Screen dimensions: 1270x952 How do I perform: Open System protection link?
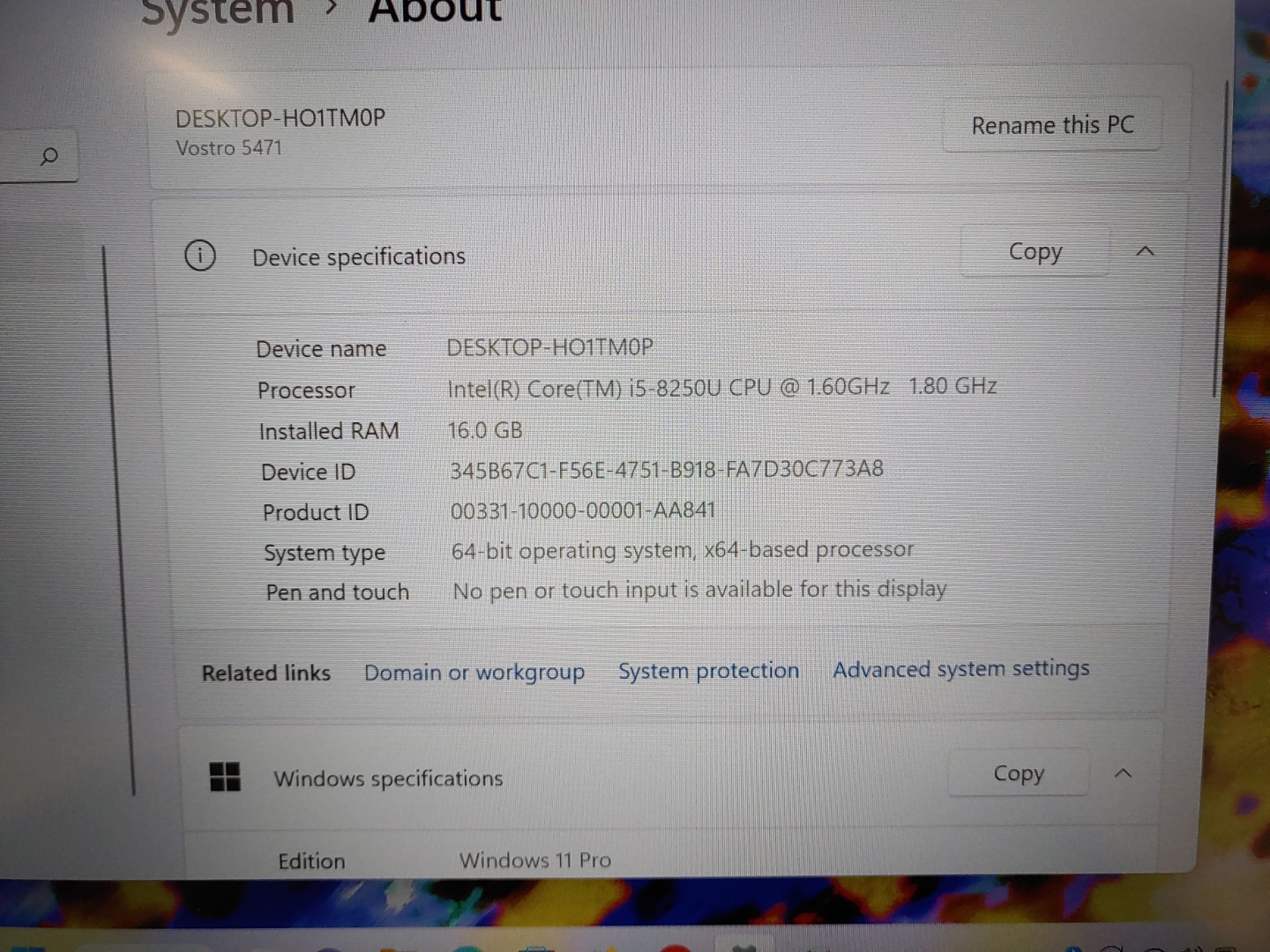click(708, 671)
